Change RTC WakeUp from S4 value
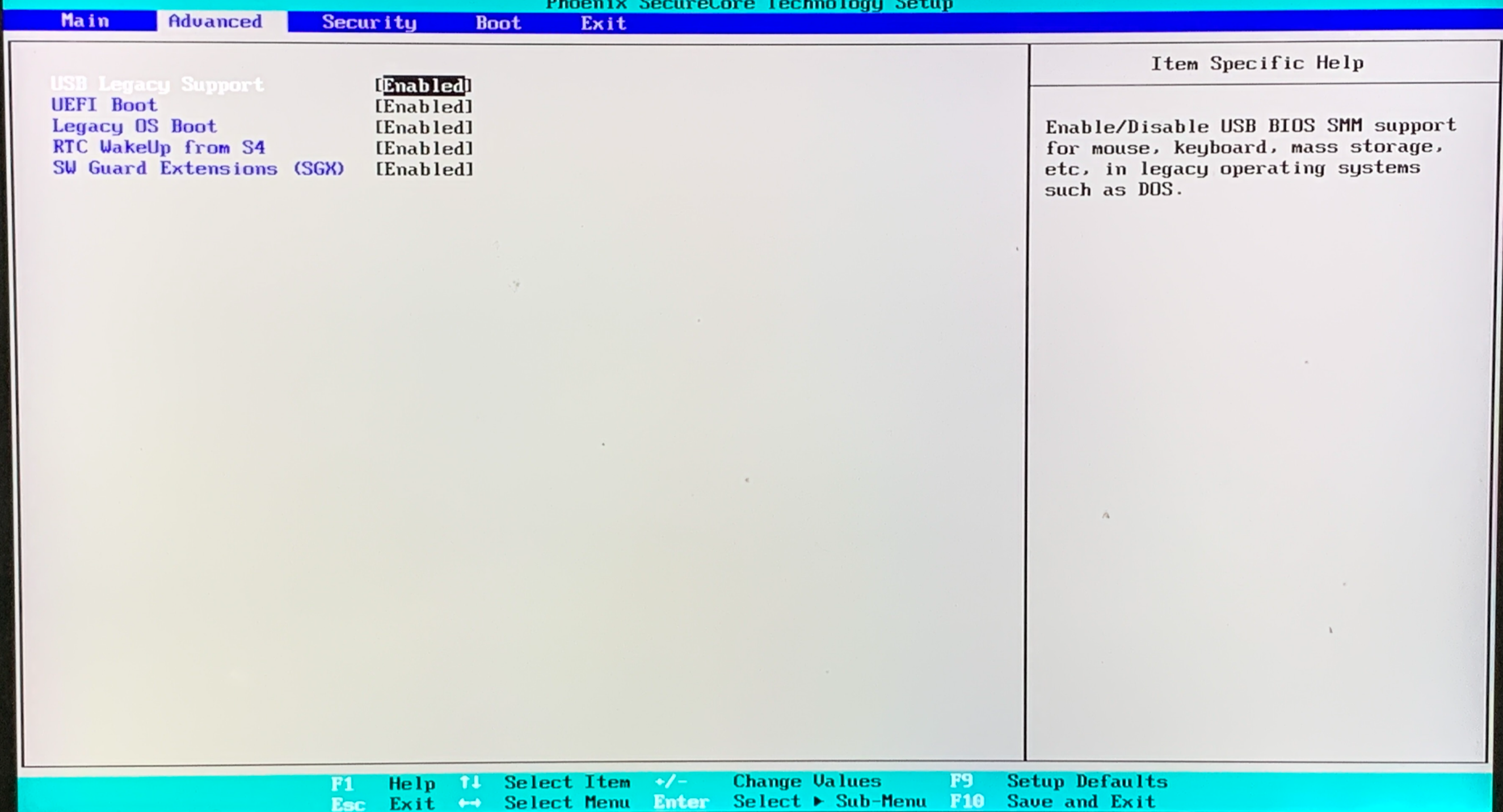This screenshot has width=1503, height=812. 424,149
